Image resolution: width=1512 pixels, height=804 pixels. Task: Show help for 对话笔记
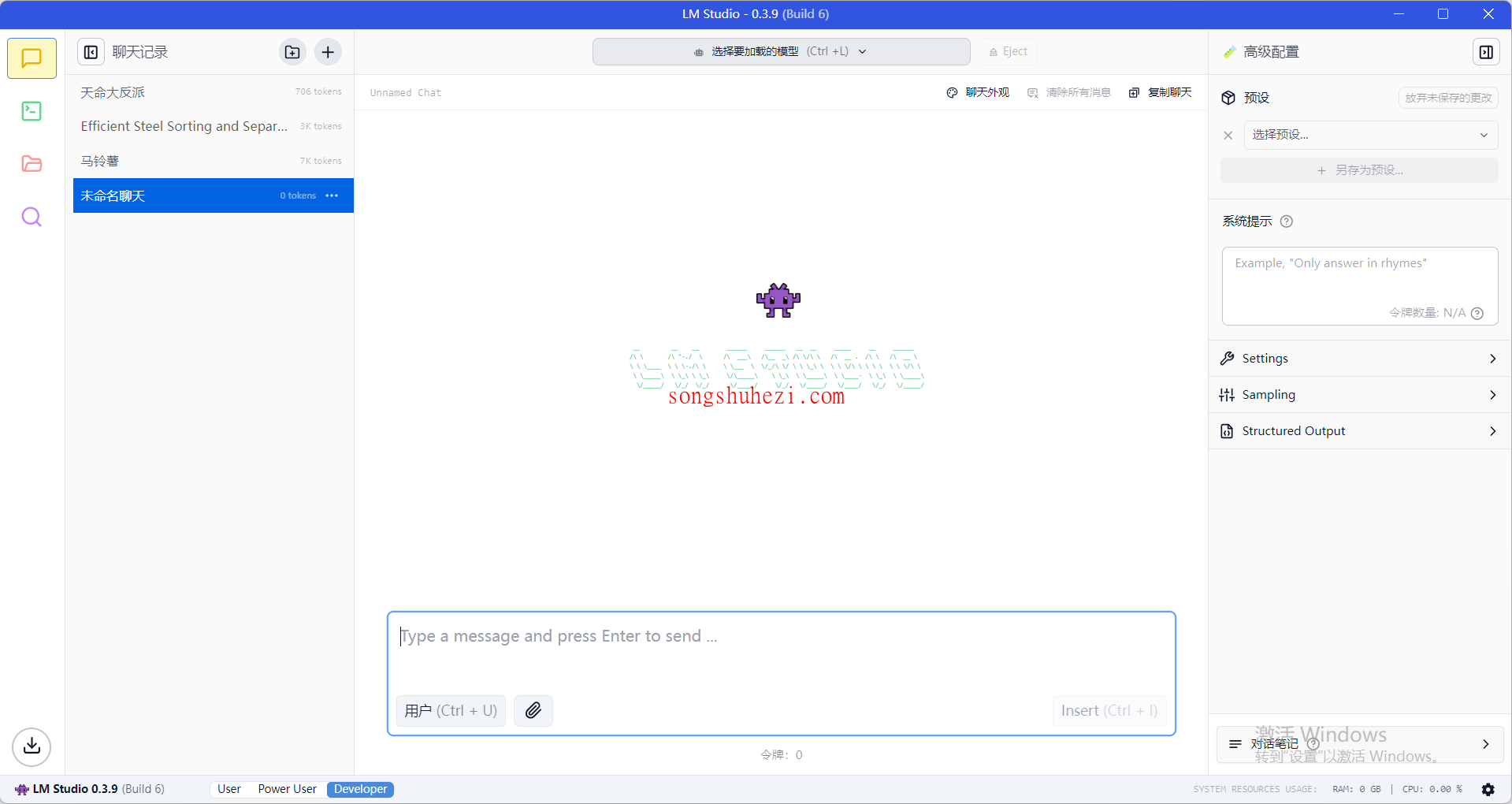coord(1313,743)
